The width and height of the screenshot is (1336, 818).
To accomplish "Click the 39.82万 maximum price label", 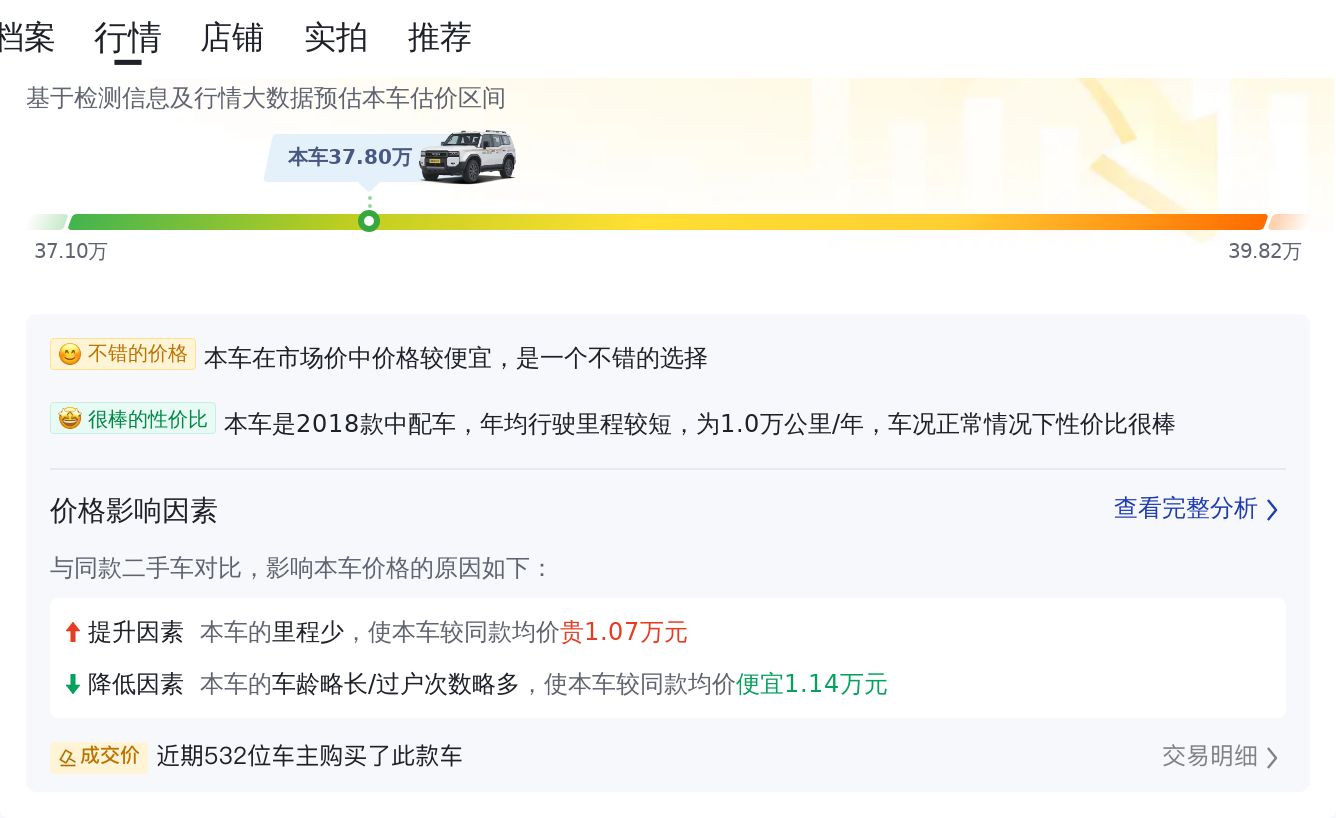I will click(1264, 251).
